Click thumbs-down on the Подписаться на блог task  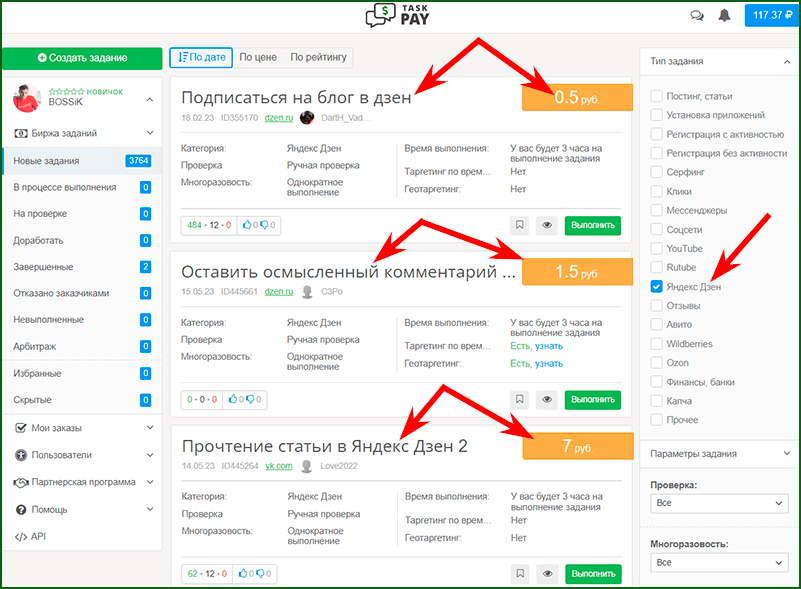point(265,225)
